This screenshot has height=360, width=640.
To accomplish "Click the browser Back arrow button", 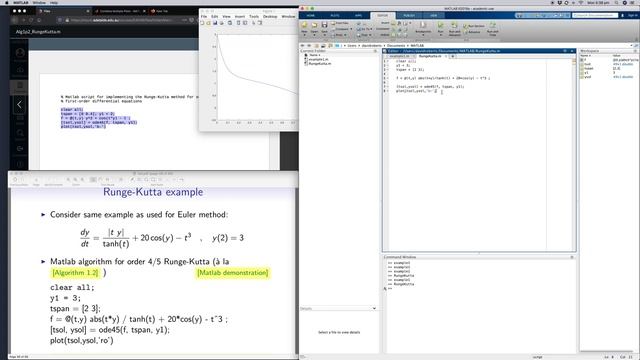I will click(x=15, y=20).
